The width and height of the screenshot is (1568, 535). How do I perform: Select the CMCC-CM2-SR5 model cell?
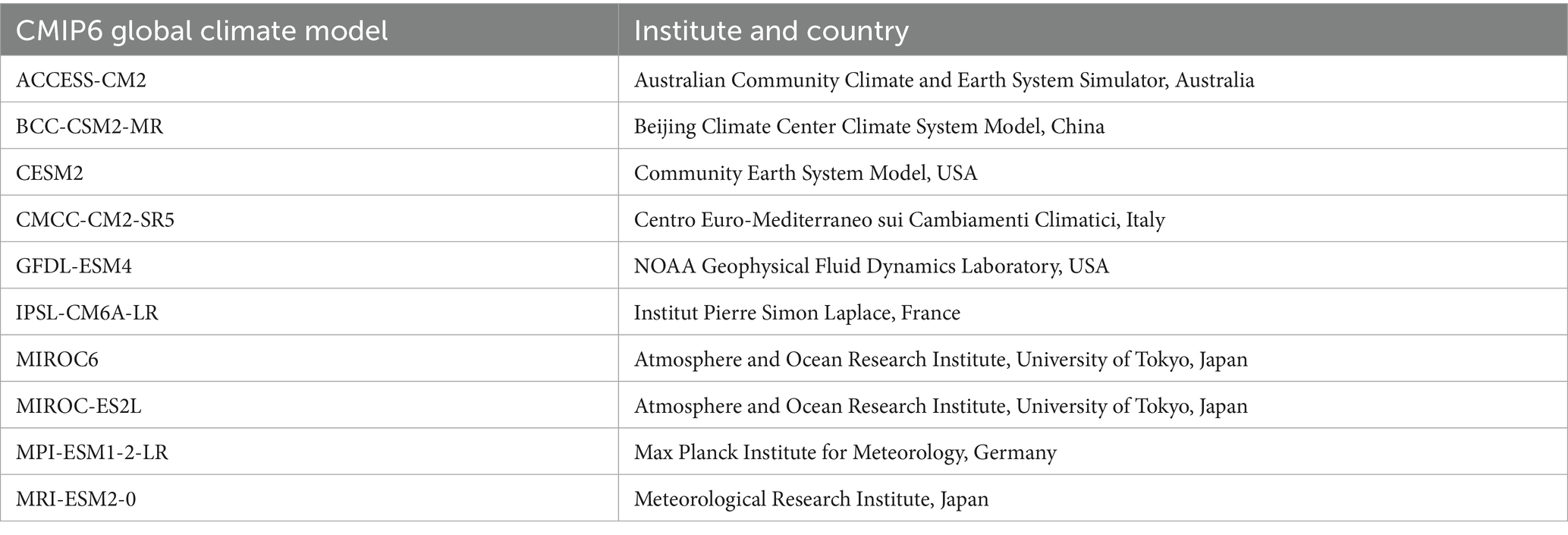point(310,219)
